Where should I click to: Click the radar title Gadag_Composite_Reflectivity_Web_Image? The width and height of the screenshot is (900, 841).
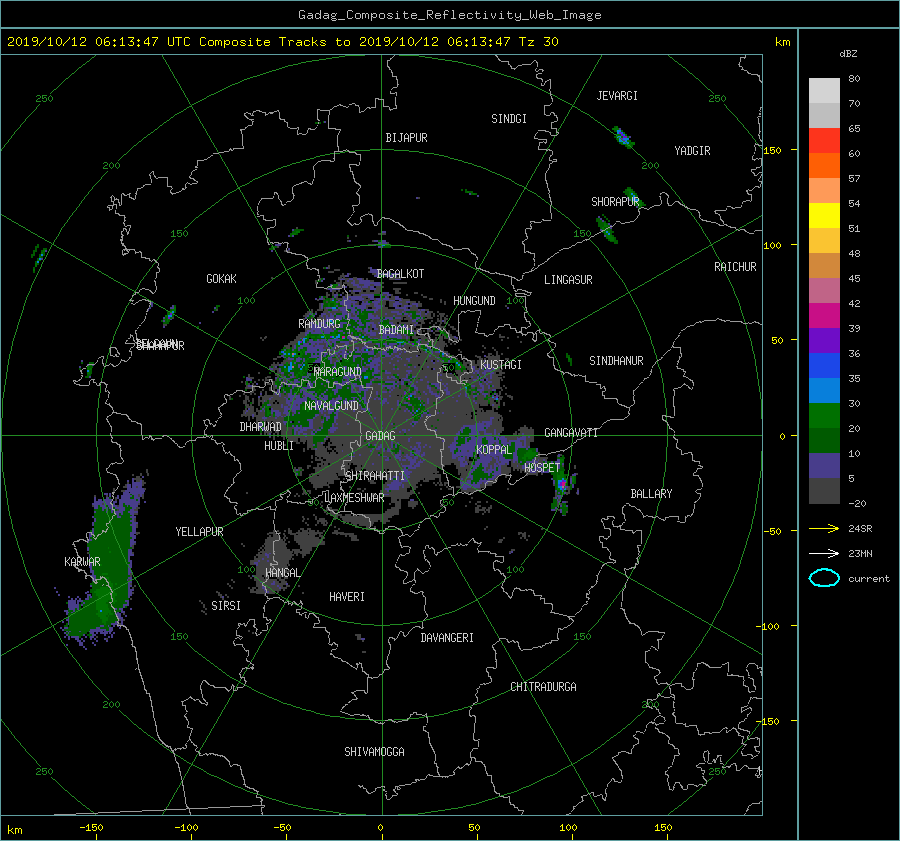[449, 15]
